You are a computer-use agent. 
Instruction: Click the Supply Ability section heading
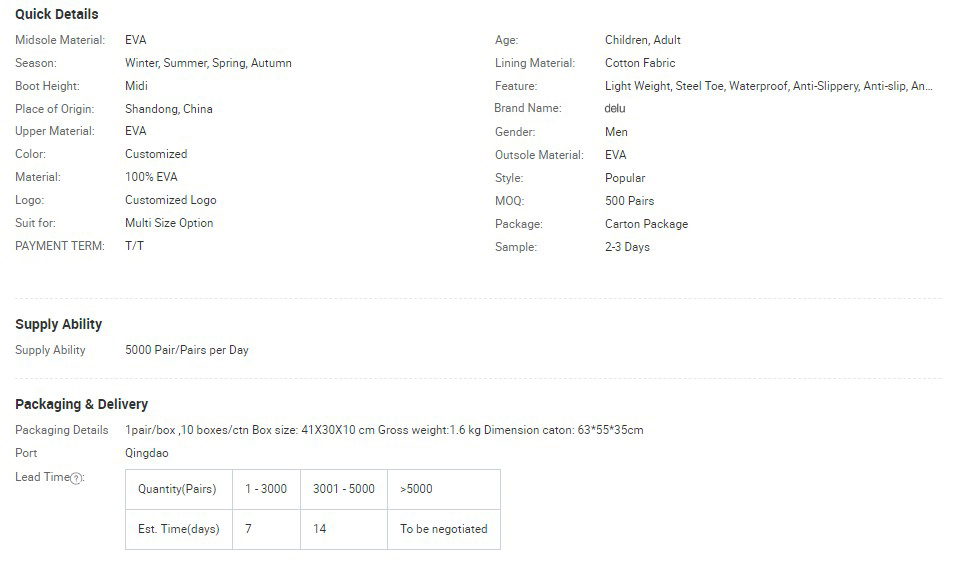point(59,324)
